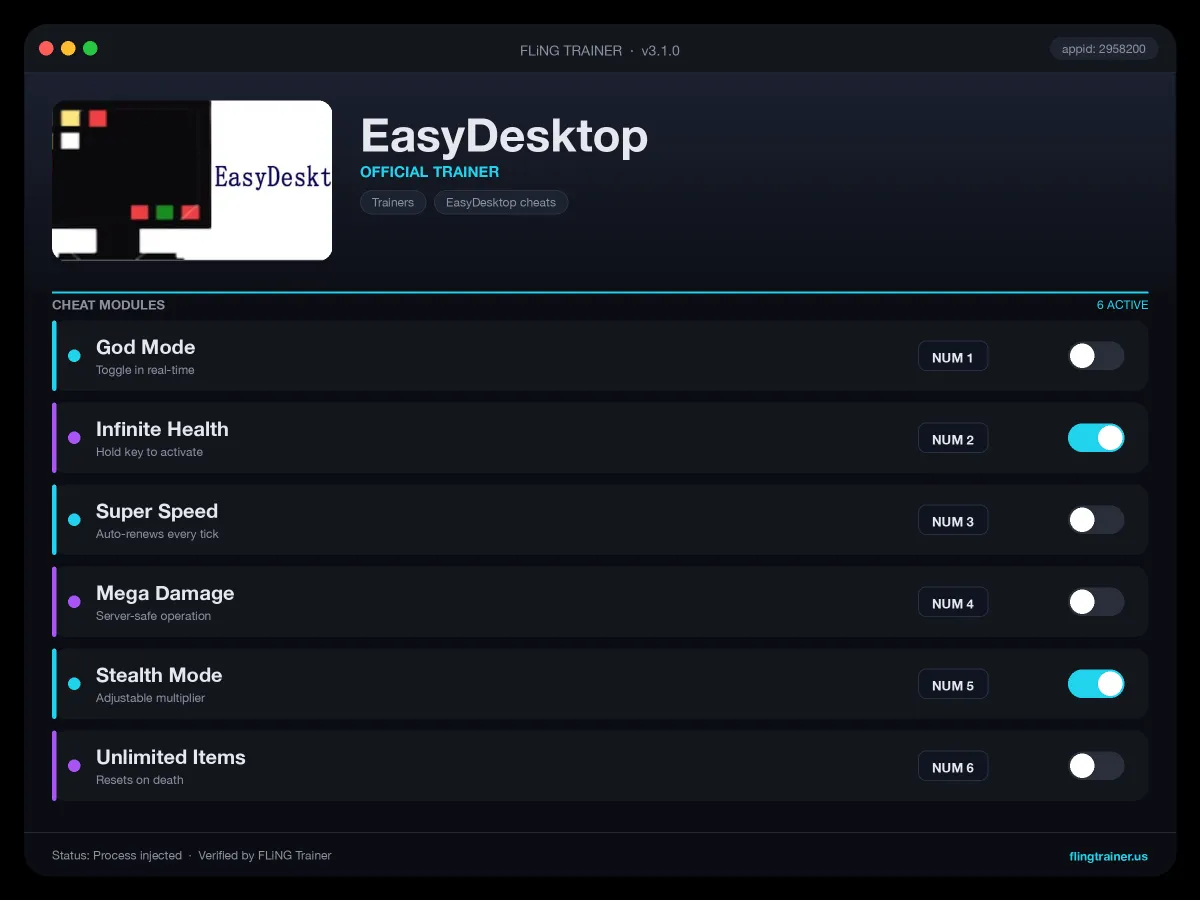Close the window with the red button
This screenshot has height=900, width=1200.
point(46,48)
